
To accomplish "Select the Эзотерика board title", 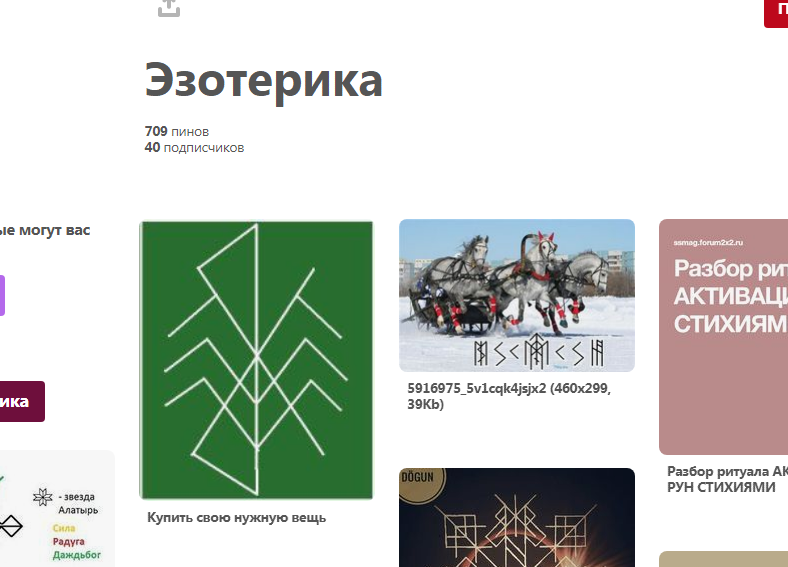I will tap(264, 80).
